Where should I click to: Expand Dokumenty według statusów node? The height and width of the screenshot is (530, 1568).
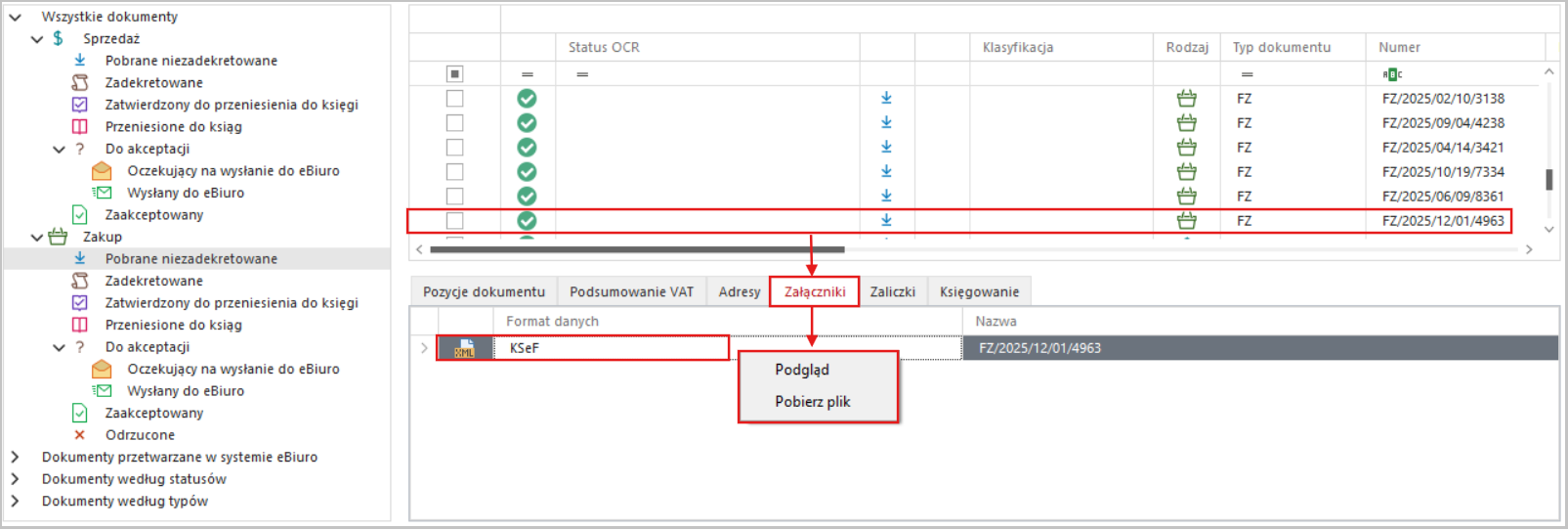click(15, 479)
